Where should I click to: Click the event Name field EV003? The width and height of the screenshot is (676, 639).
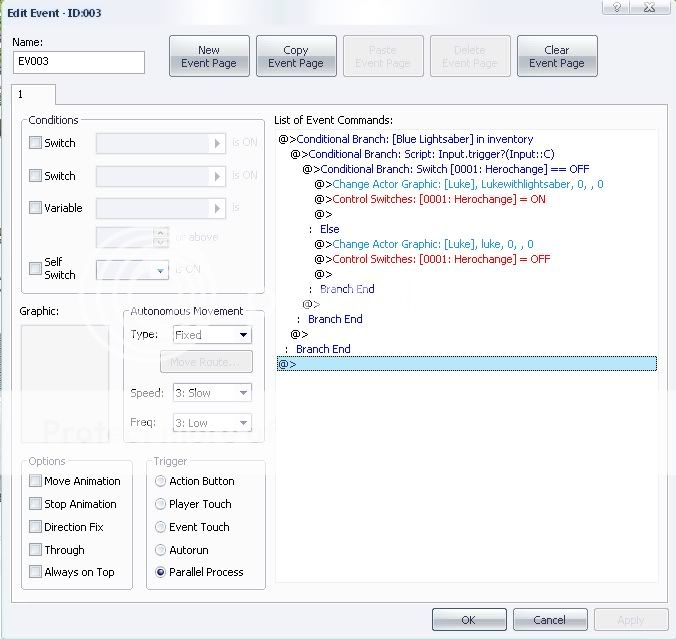click(78, 63)
